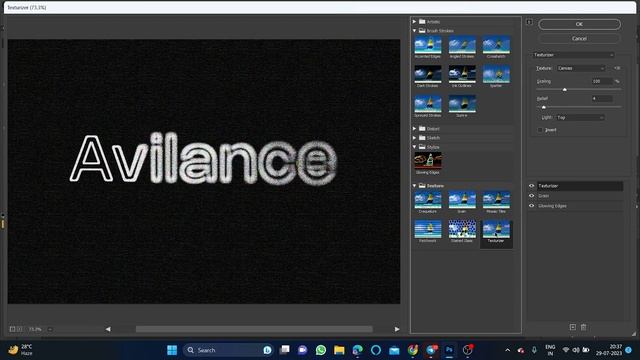Click the Scaling value field

(x=602, y=81)
